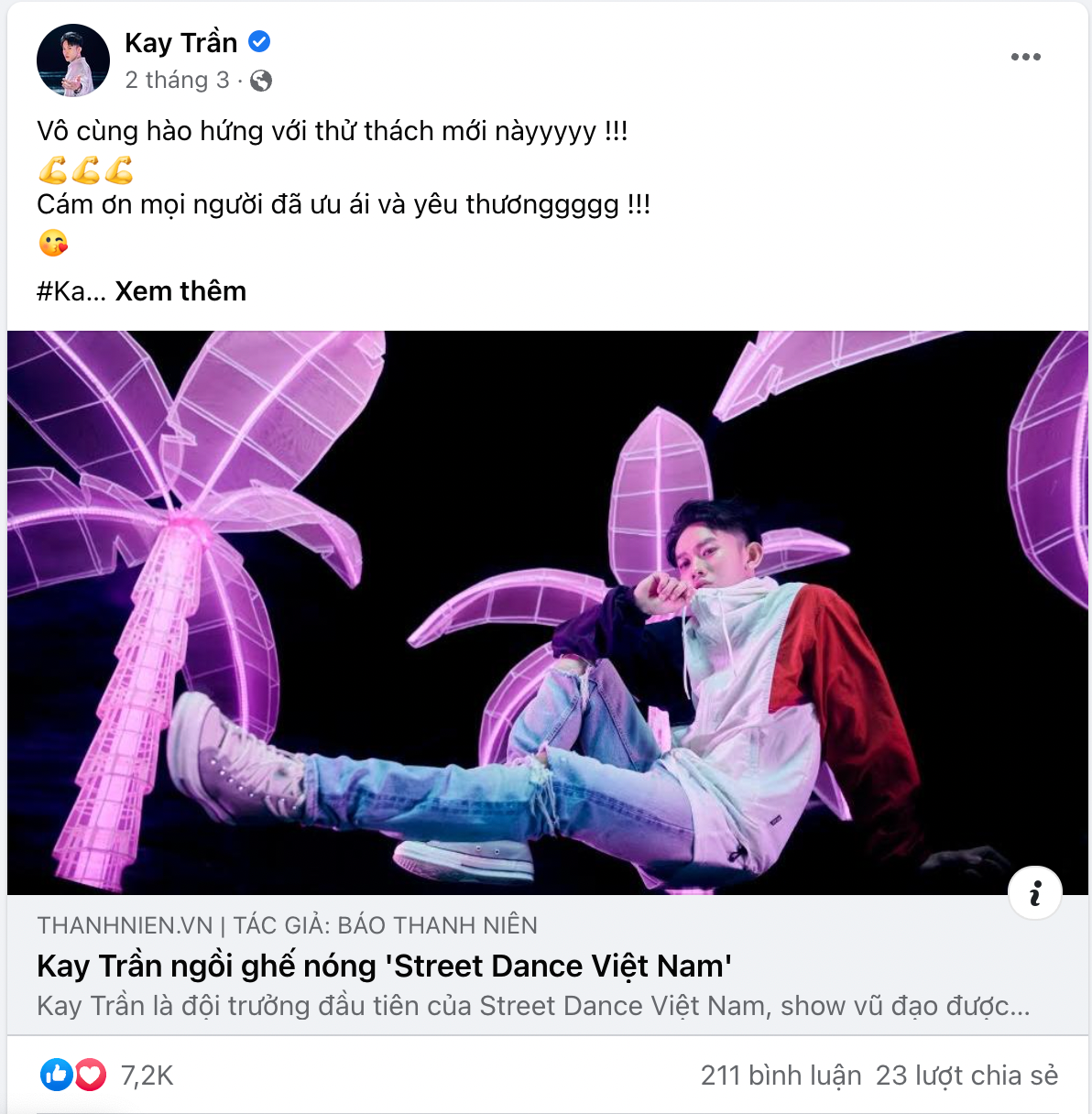Show who reacted via 7,2K count
The height and width of the screenshot is (1114, 1092).
pyautogui.click(x=147, y=1076)
